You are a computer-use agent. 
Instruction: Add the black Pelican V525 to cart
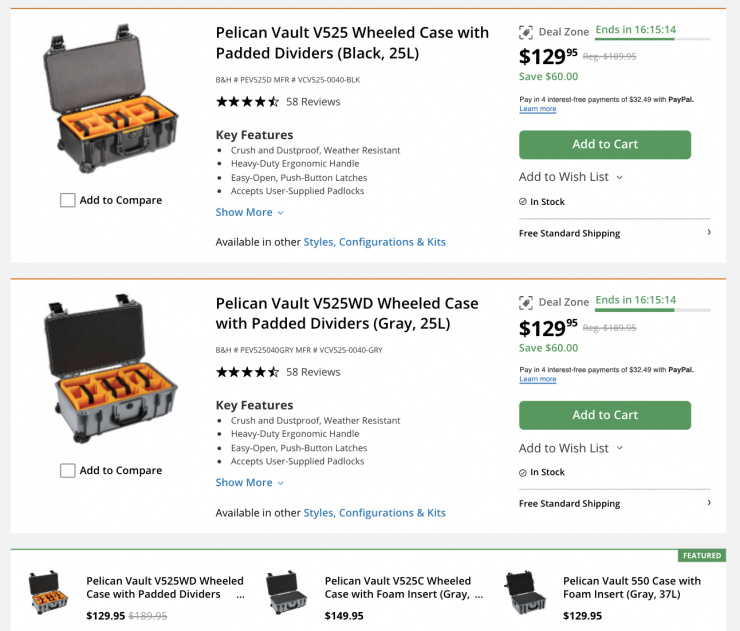(604, 144)
